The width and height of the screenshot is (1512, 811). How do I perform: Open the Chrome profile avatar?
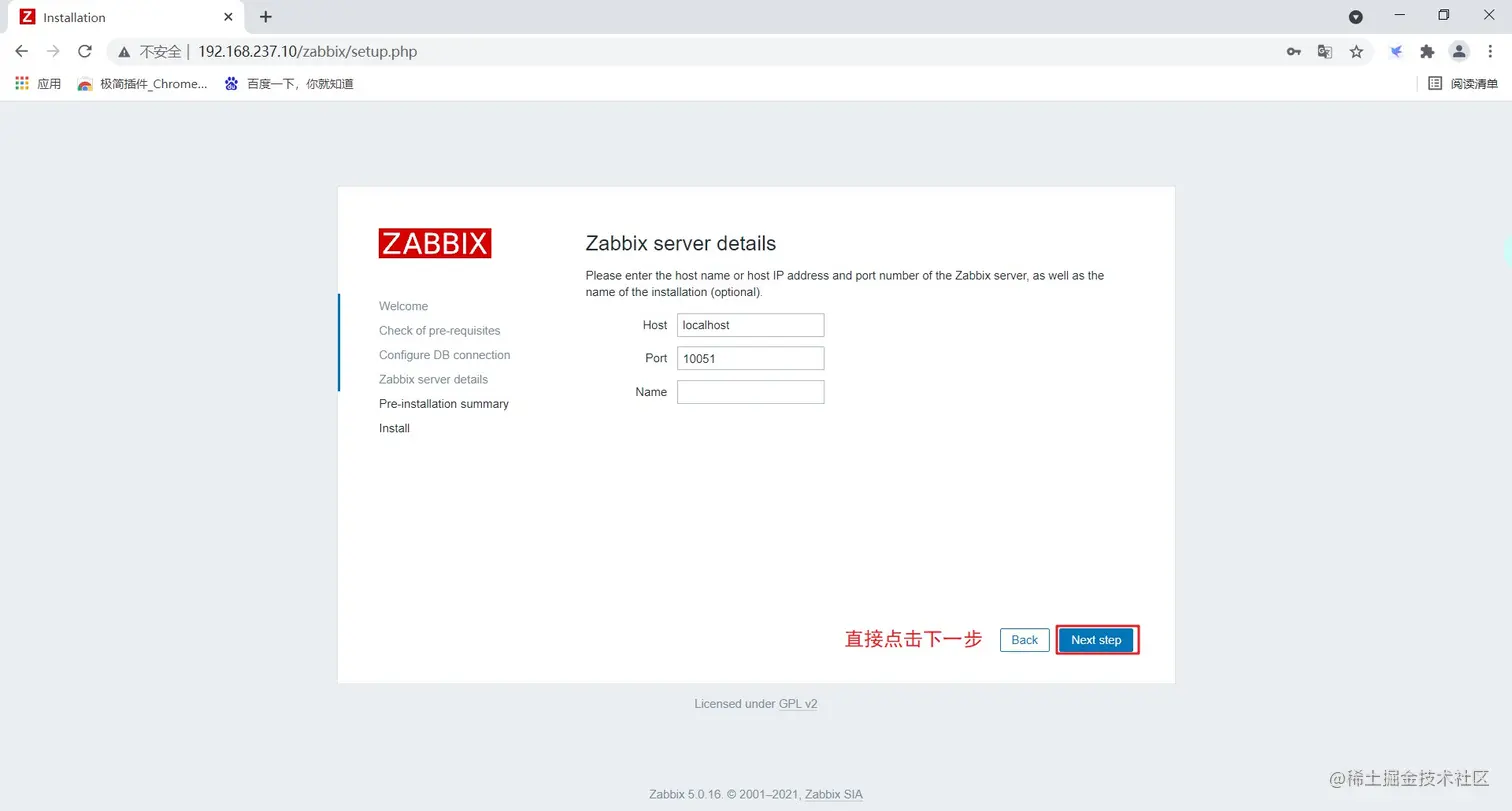(1459, 52)
